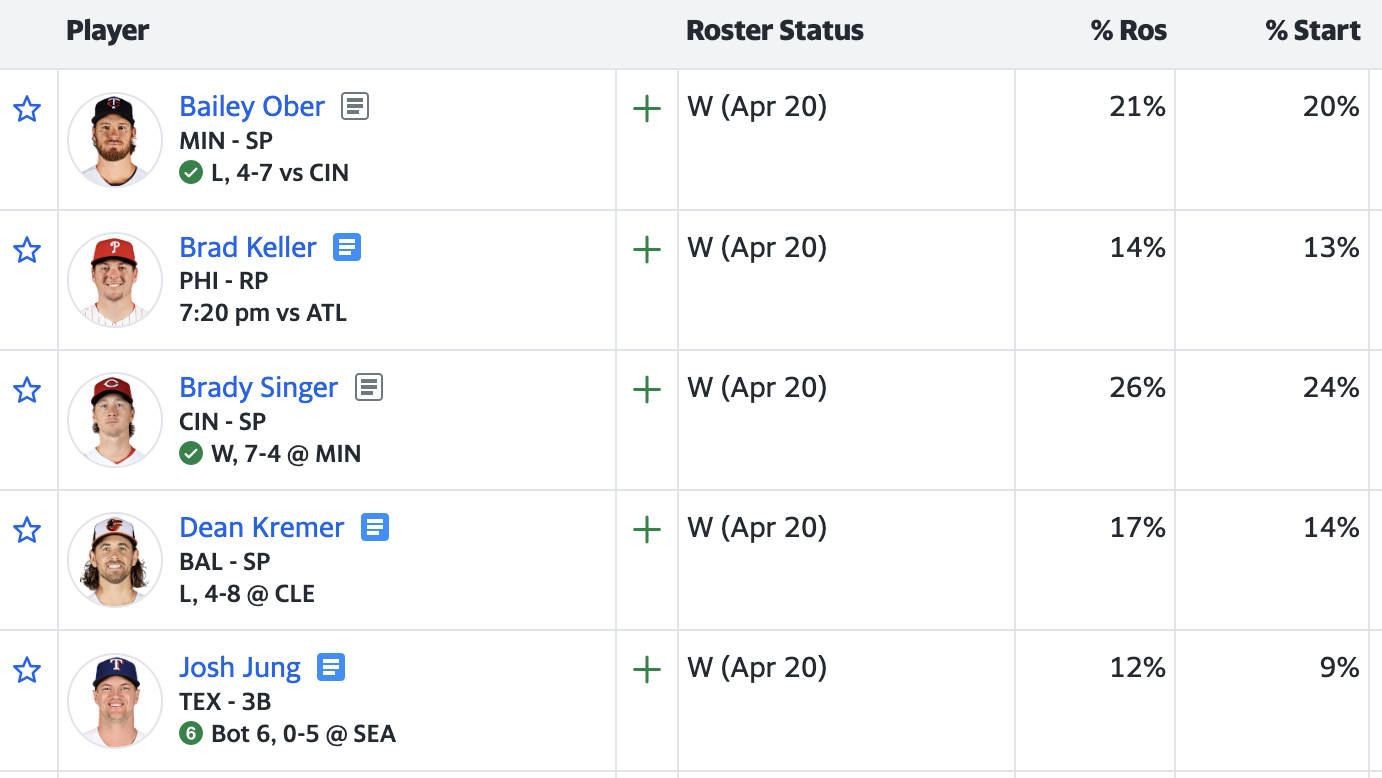The height and width of the screenshot is (778, 1382).
Task: Open Brady Singer's player notes icon
Action: [369, 387]
